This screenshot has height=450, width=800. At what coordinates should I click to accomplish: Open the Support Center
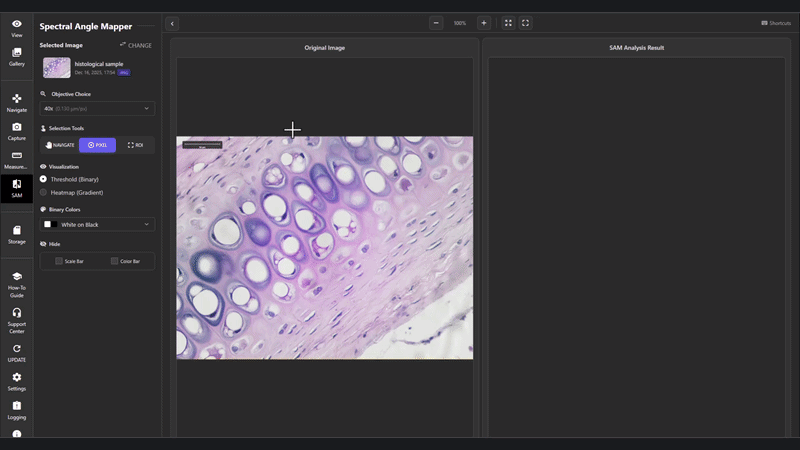(x=17, y=320)
